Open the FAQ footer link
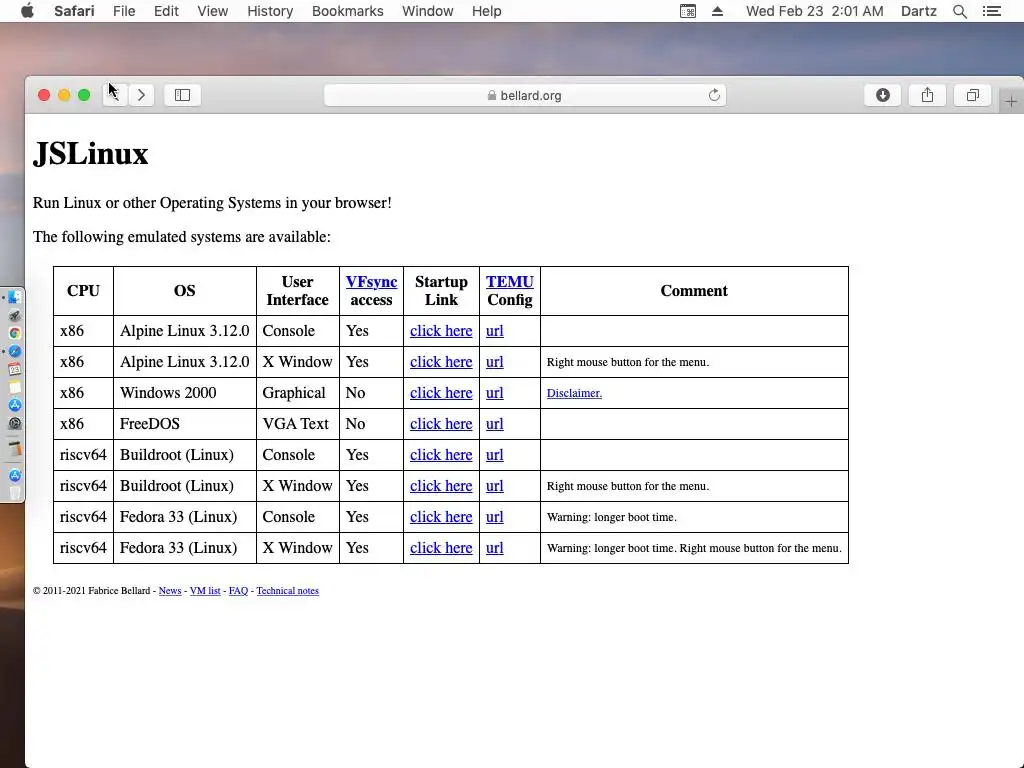The image size is (1024, 768). [238, 590]
